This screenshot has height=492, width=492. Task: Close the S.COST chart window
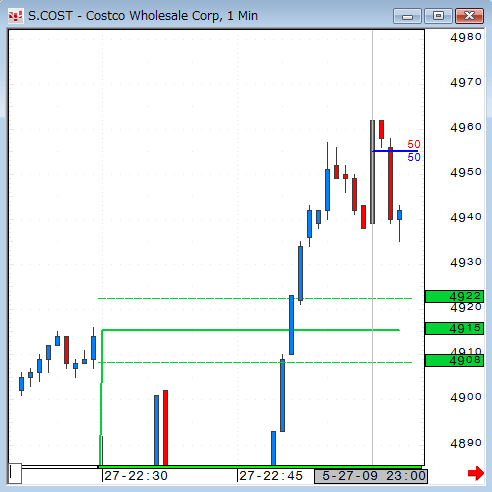click(469, 16)
